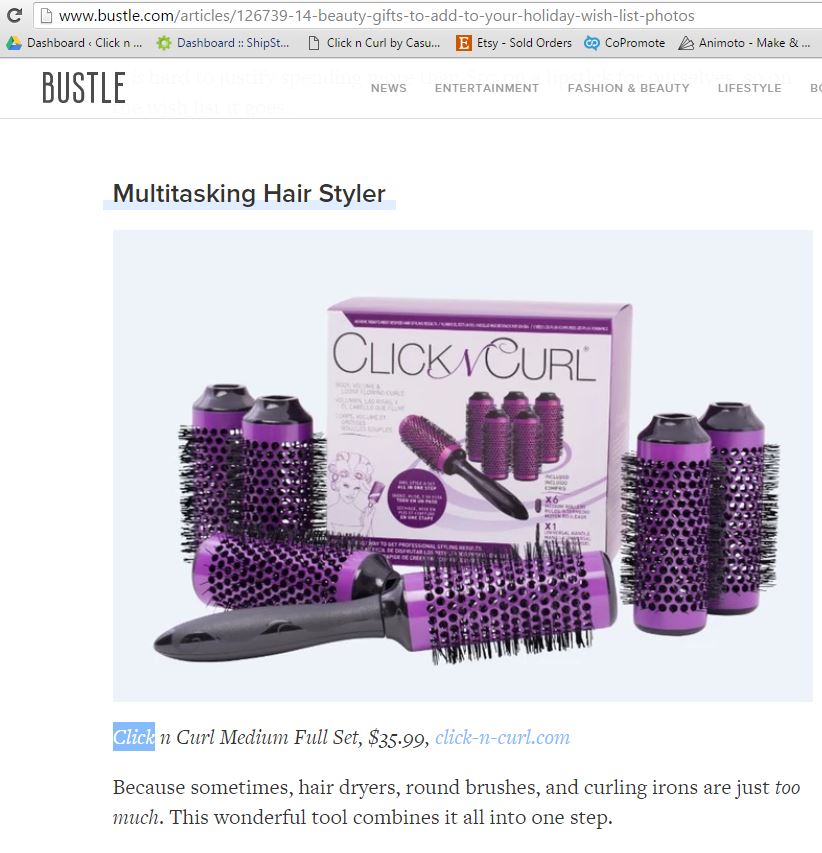Open the Google Drive Dashboard bookmark icon
Viewport: 822px width, 853px height.
[x=14, y=43]
